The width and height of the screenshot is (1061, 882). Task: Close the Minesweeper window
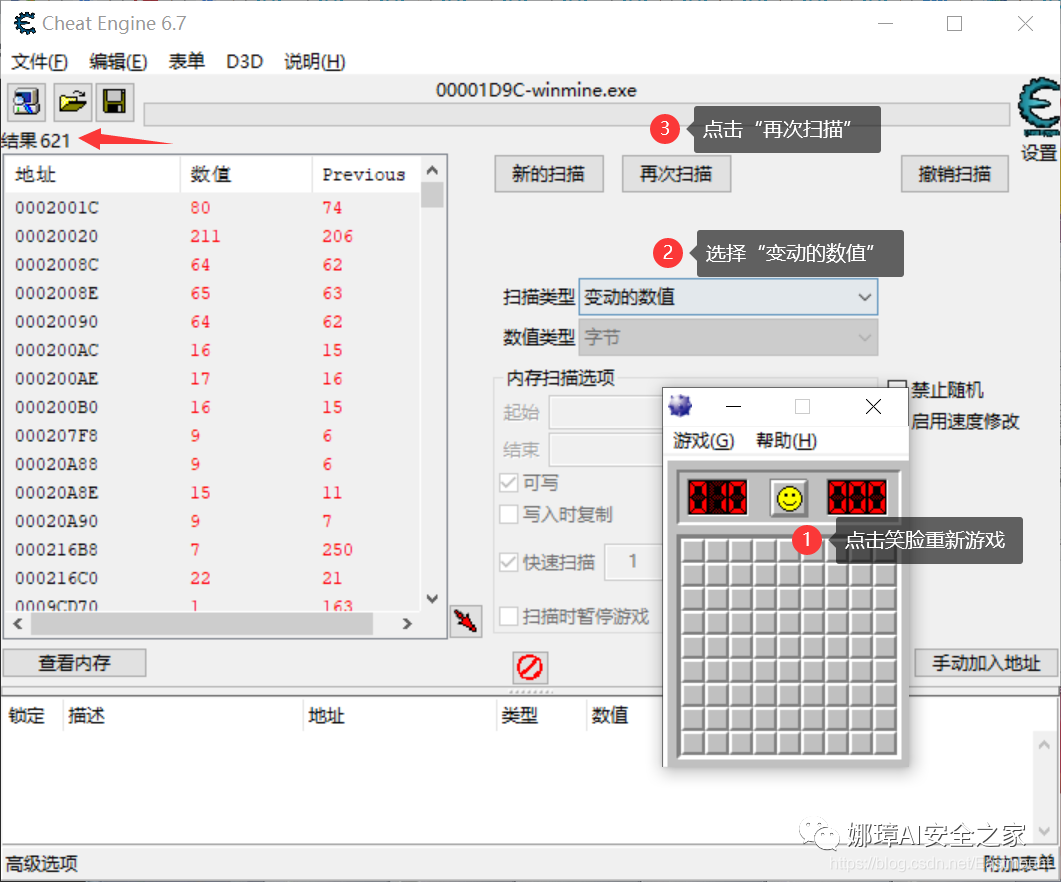click(x=874, y=406)
